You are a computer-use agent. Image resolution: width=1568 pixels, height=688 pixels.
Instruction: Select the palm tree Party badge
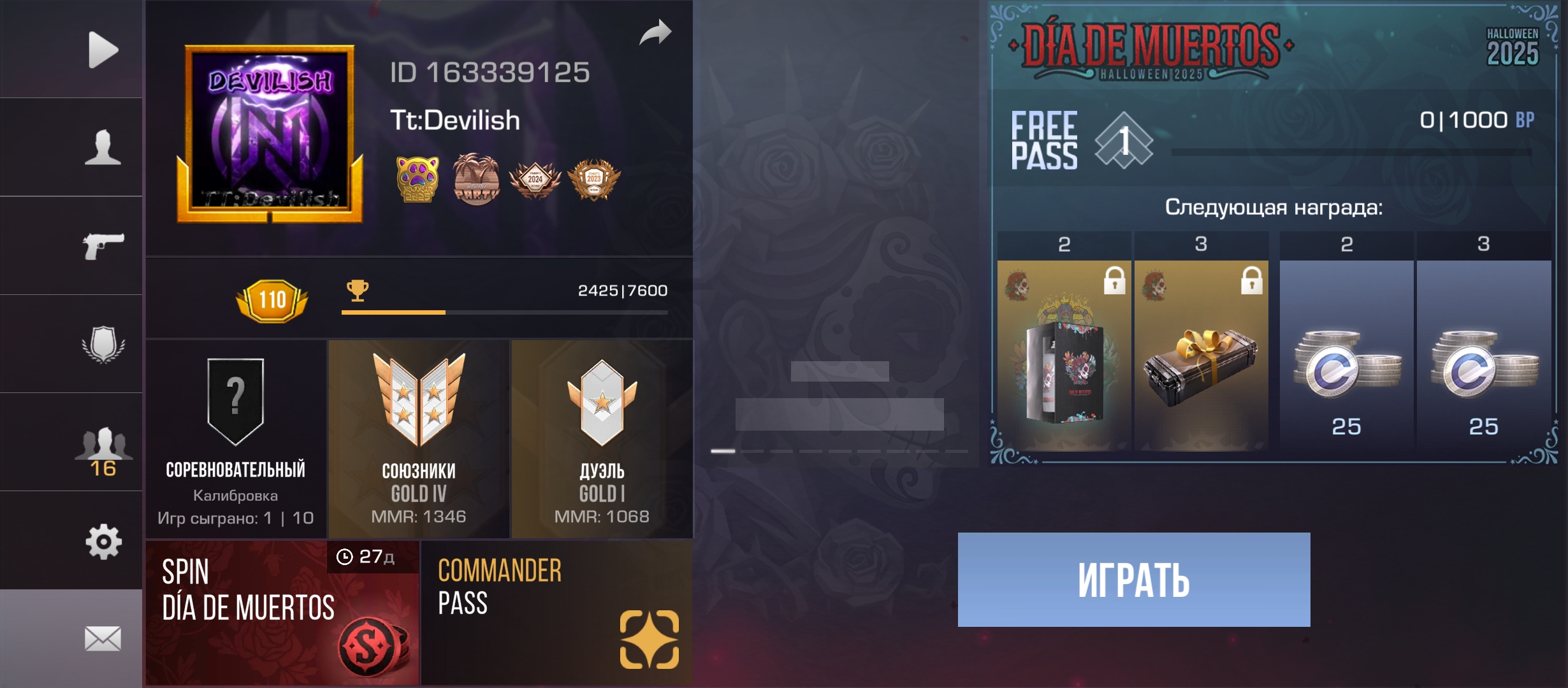tap(476, 179)
